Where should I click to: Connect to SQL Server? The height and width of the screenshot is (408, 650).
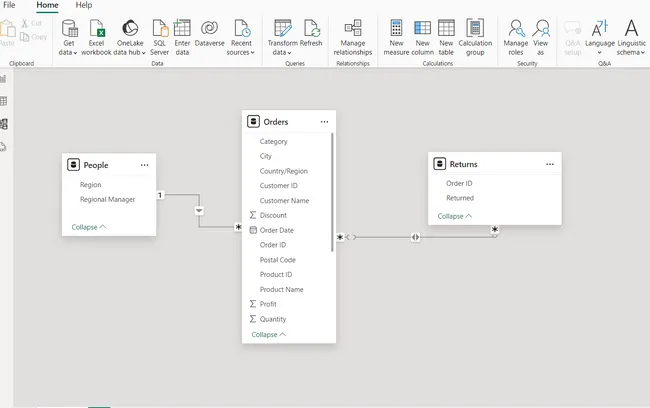160,37
